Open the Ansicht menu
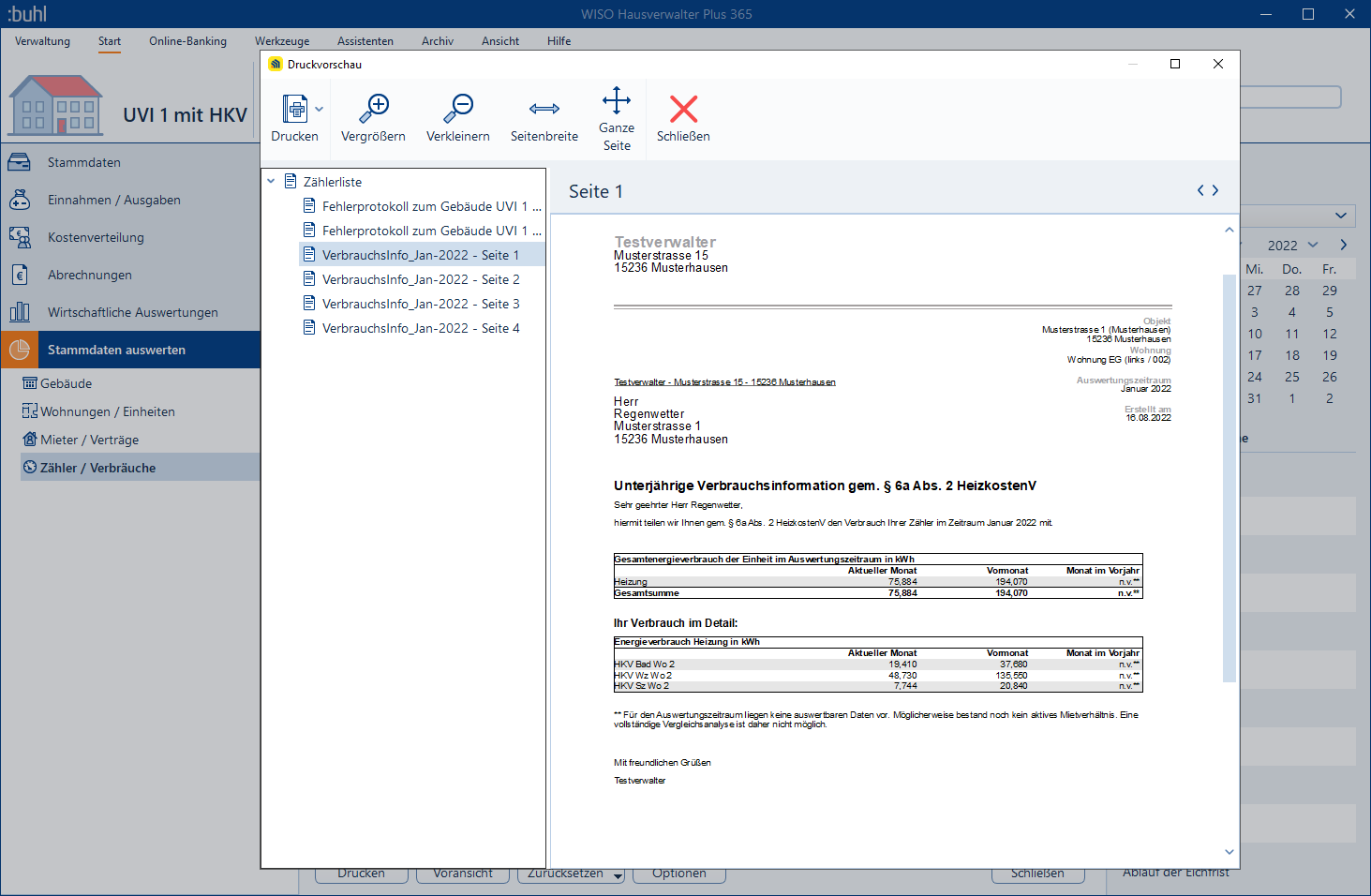Viewport: 1371px width, 896px height. point(500,41)
